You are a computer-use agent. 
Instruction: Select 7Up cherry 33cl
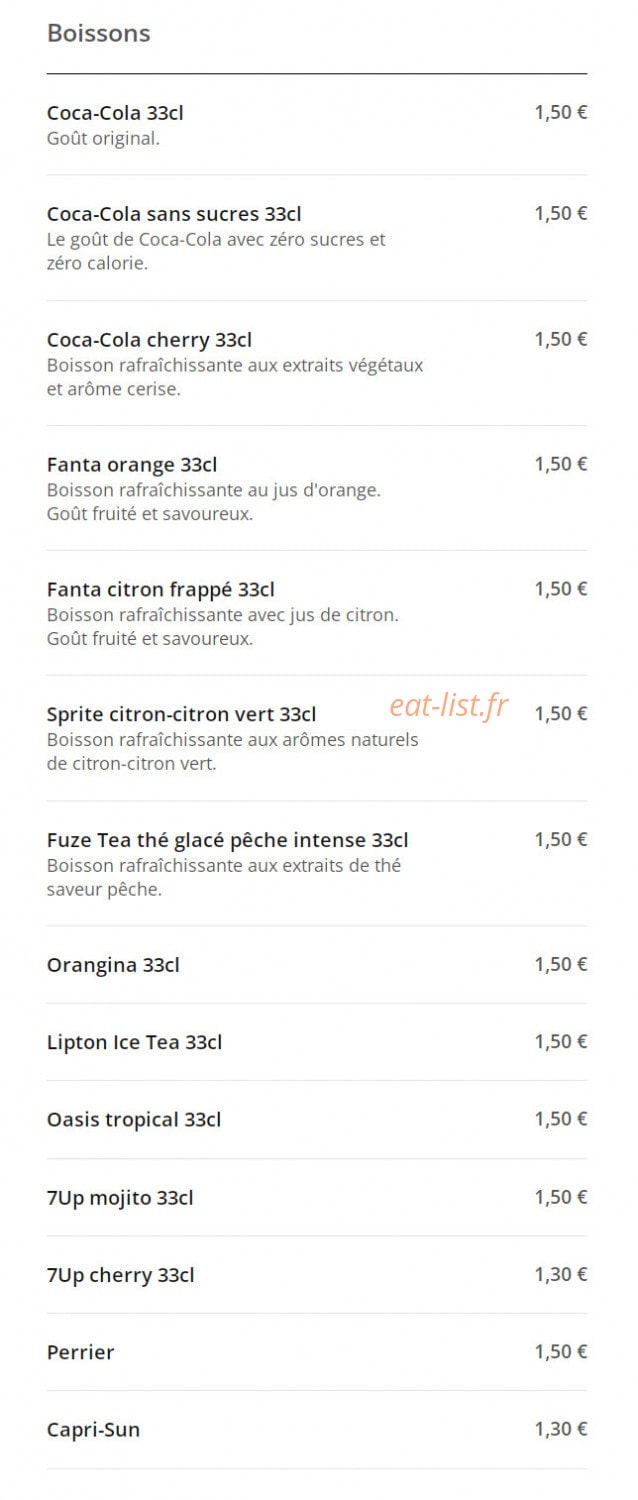(316, 1275)
